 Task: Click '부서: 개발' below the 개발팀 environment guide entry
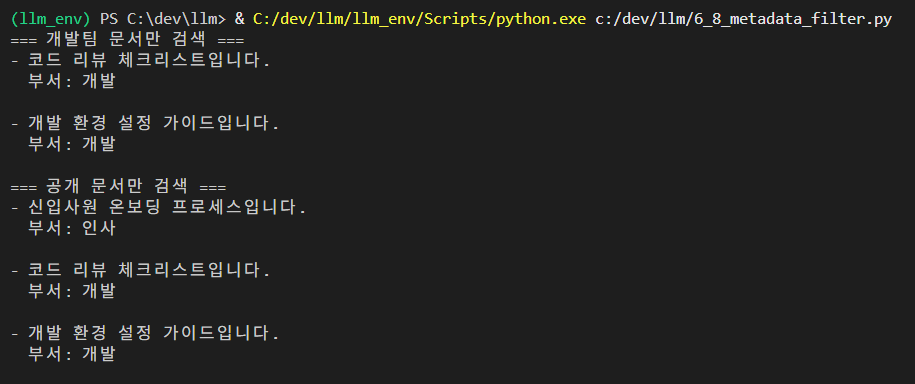72,144
